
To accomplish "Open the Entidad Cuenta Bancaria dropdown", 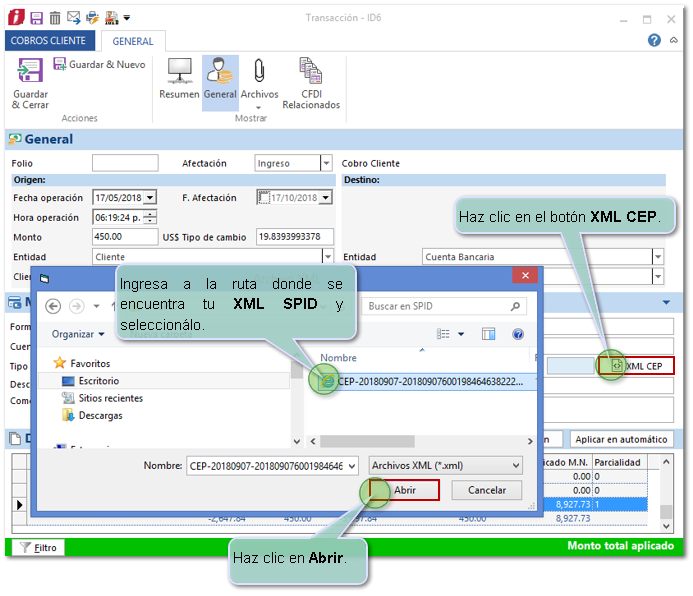I will pyautogui.click(x=658, y=256).
